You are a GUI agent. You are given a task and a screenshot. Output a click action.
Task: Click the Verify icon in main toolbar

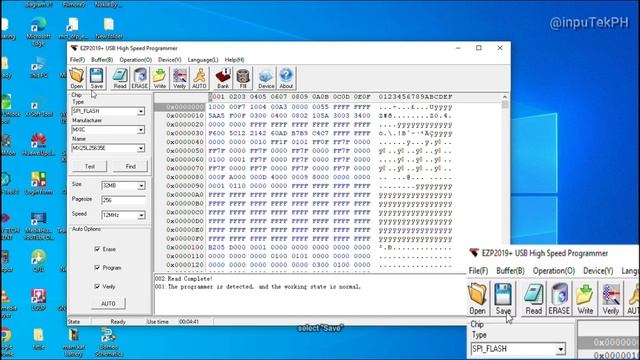179,78
